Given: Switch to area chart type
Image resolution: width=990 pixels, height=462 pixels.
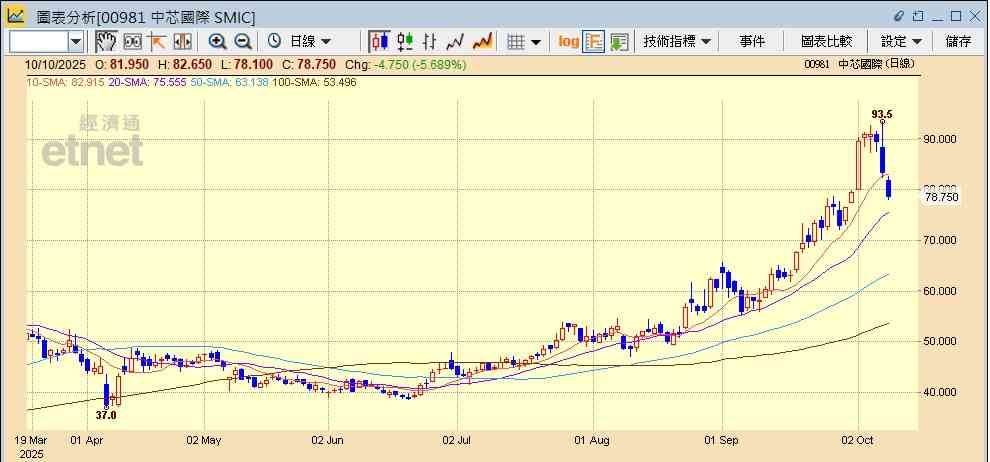Looking at the screenshot, I should [482, 41].
